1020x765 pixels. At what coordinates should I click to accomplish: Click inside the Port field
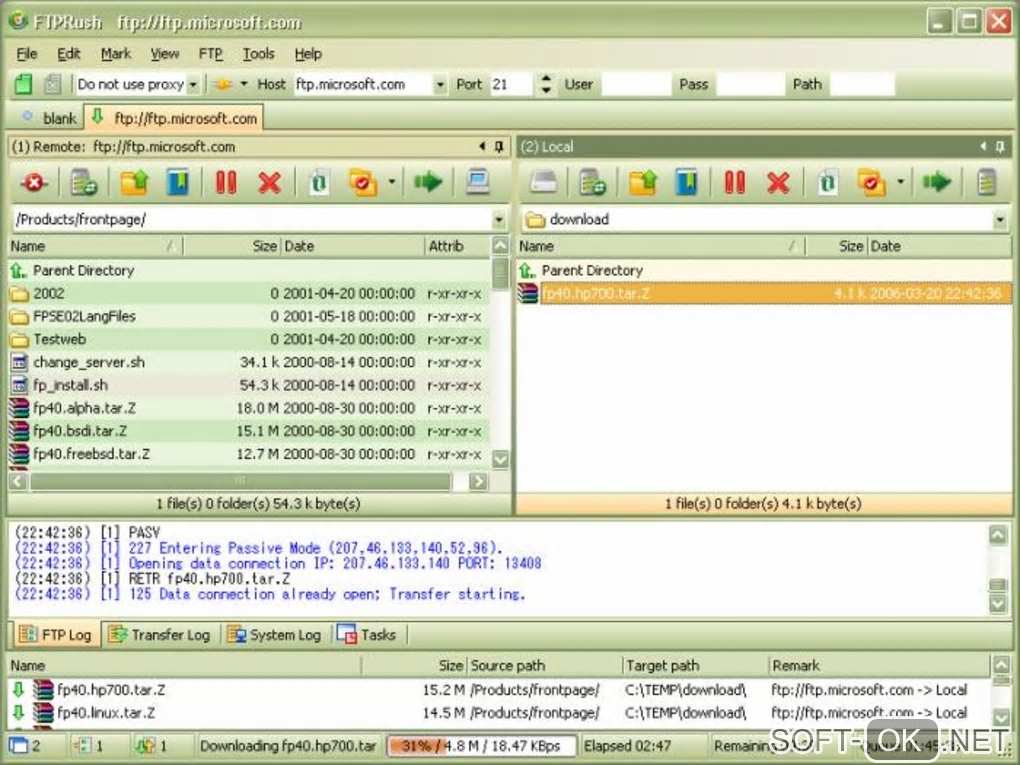click(511, 85)
